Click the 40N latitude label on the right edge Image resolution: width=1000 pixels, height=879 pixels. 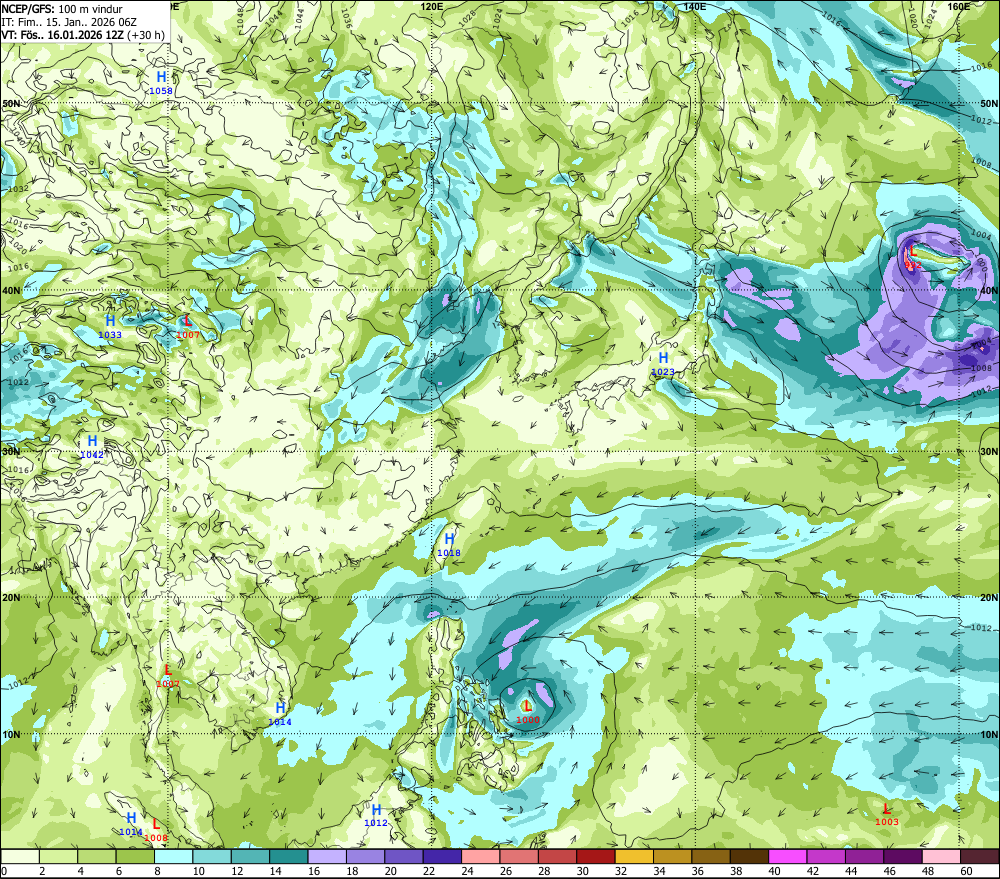click(989, 290)
